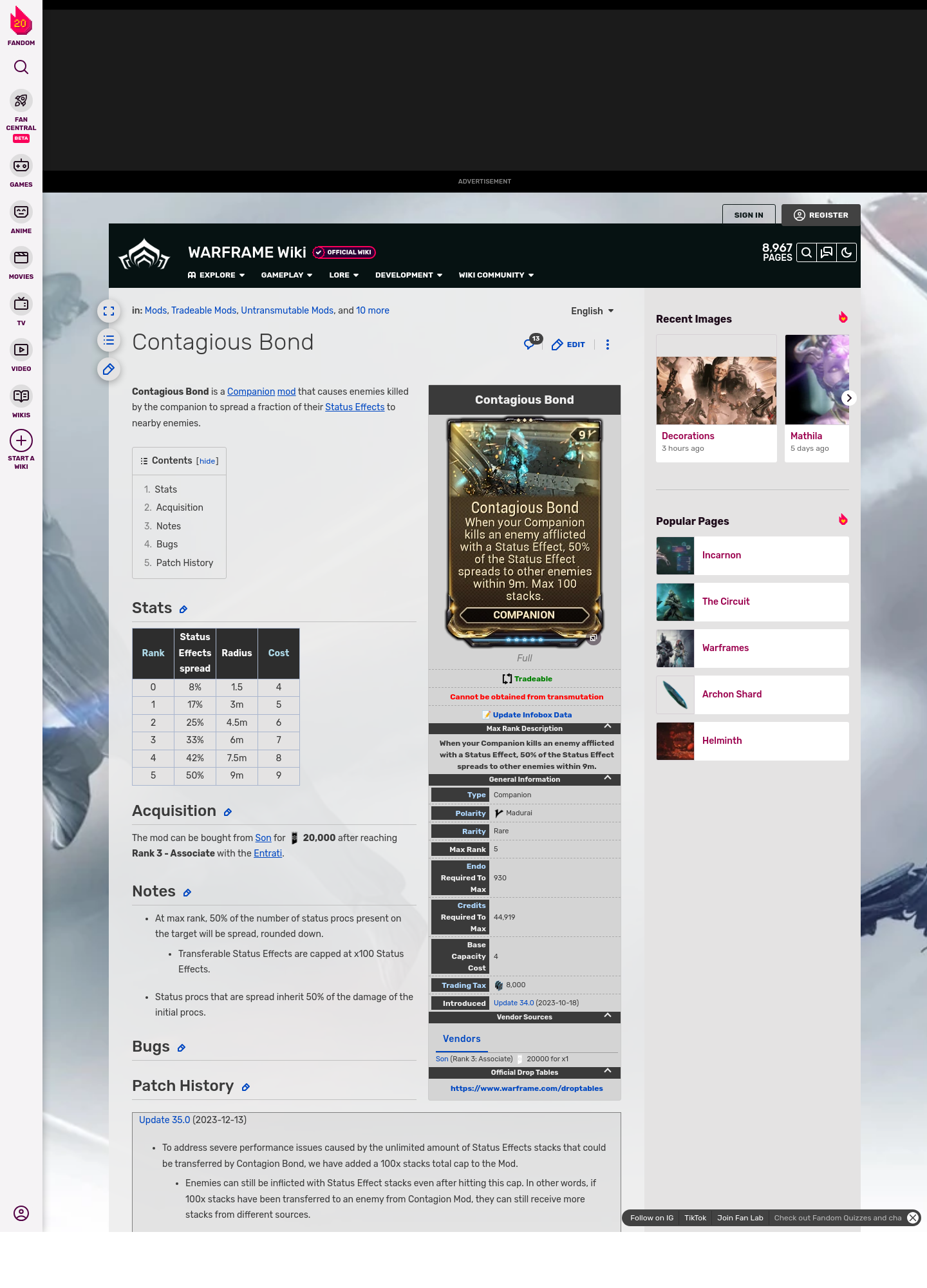Open the Video sidebar icon

pos(21,350)
